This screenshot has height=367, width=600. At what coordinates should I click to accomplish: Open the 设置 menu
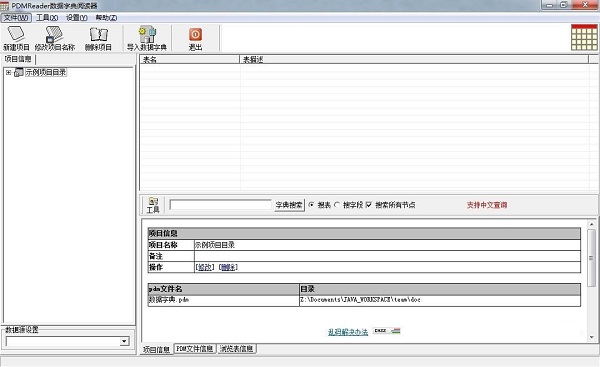[77, 18]
